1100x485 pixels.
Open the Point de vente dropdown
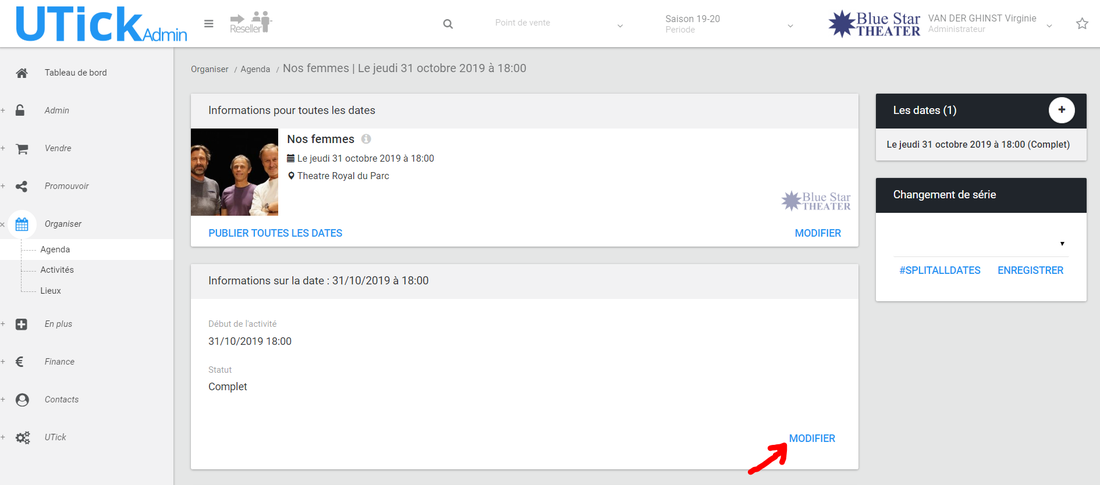click(x=559, y=24)
